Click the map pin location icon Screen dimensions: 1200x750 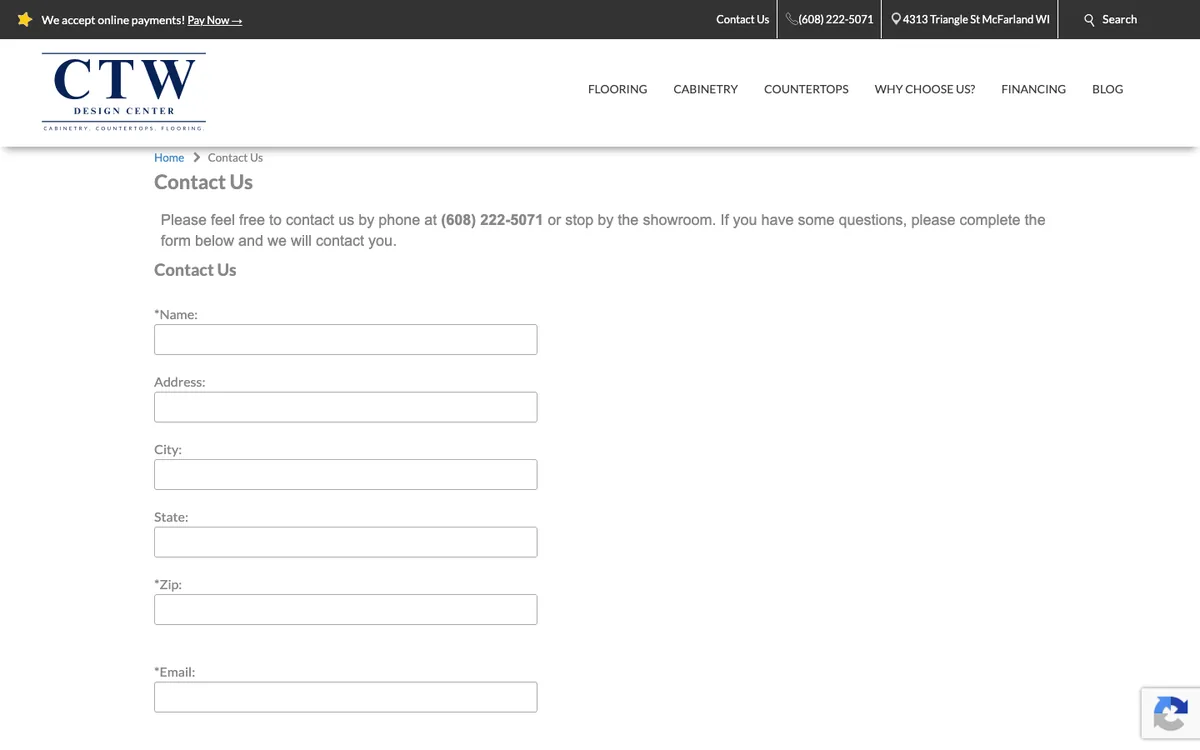coord(896,19)
